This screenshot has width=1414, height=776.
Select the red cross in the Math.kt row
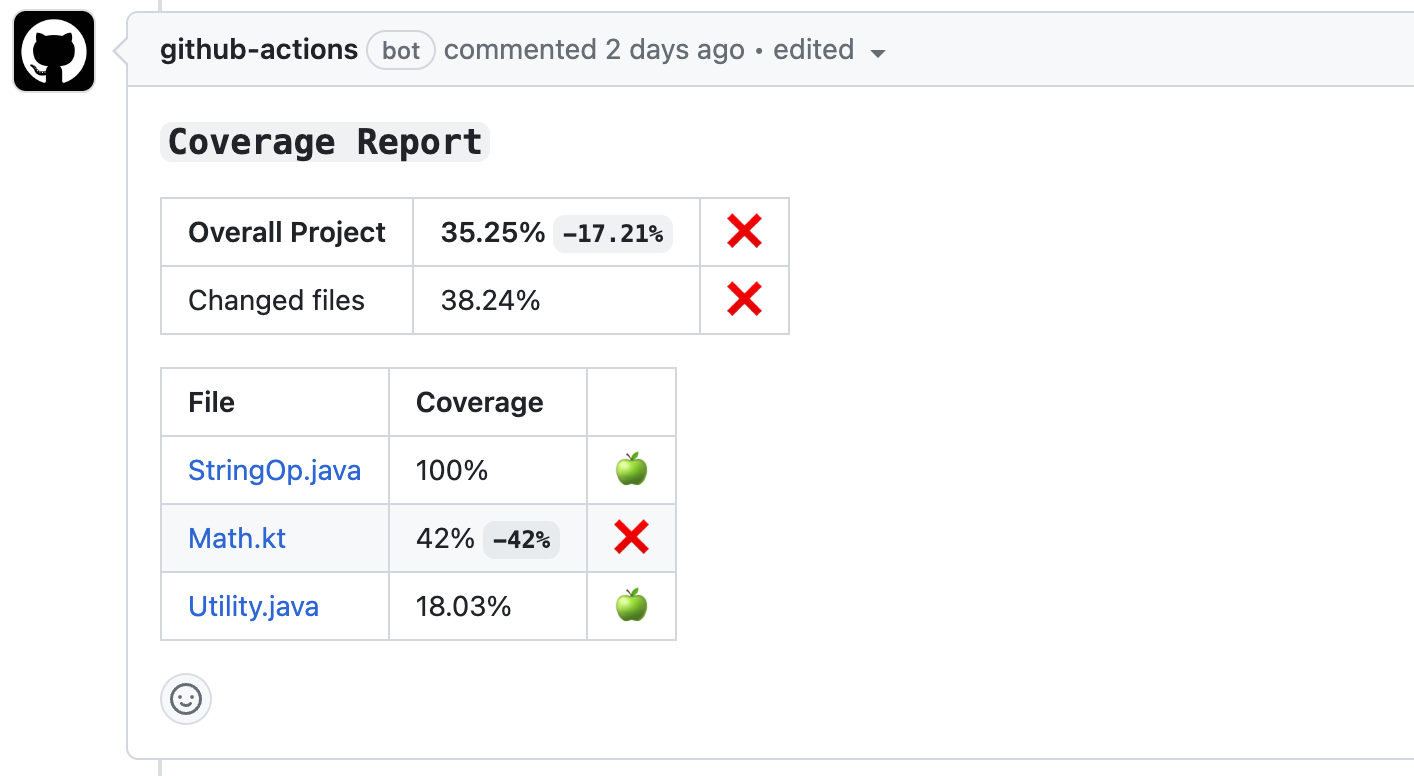[x=632, y=537]
